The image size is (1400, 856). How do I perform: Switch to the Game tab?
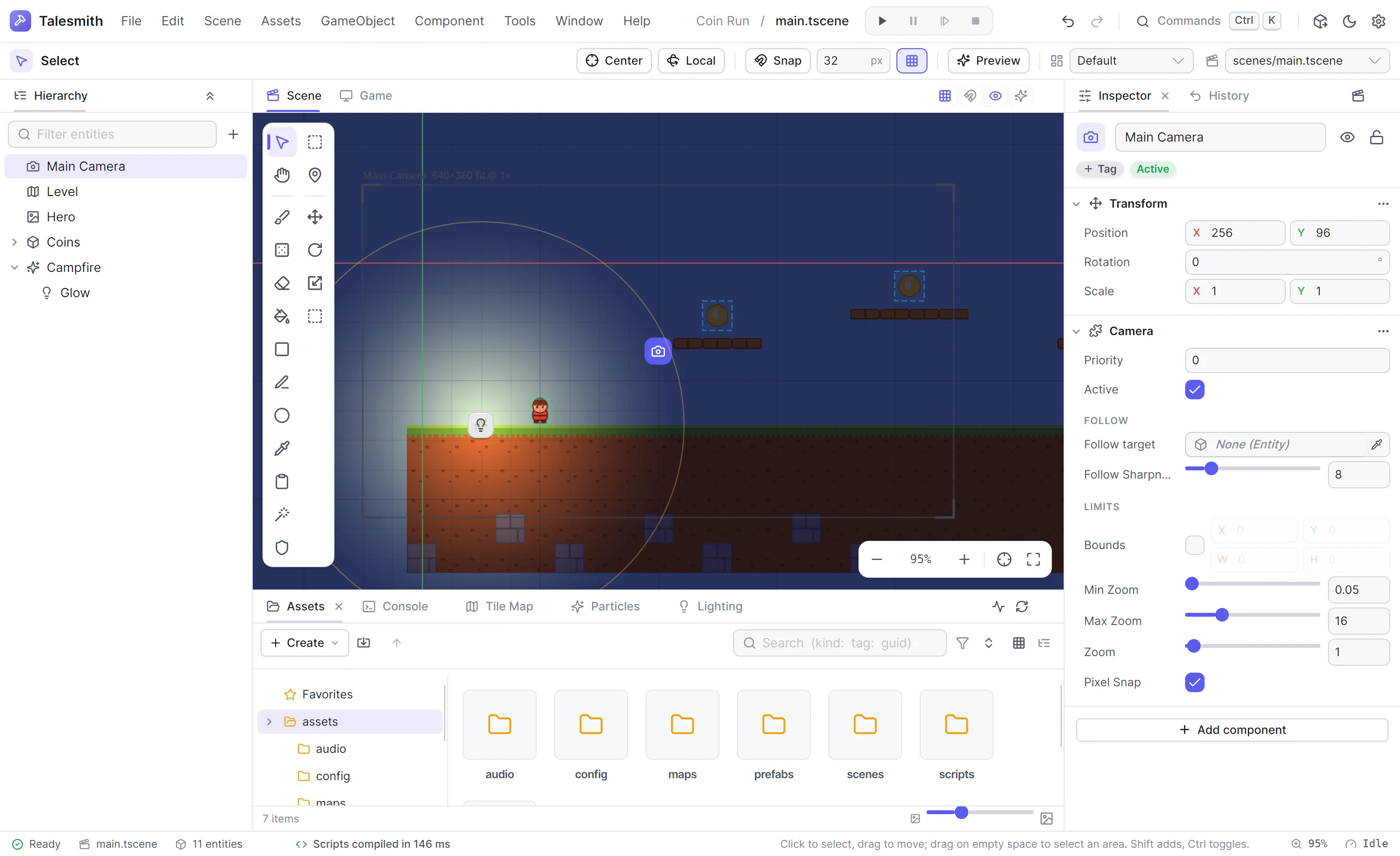click(366, 95)
